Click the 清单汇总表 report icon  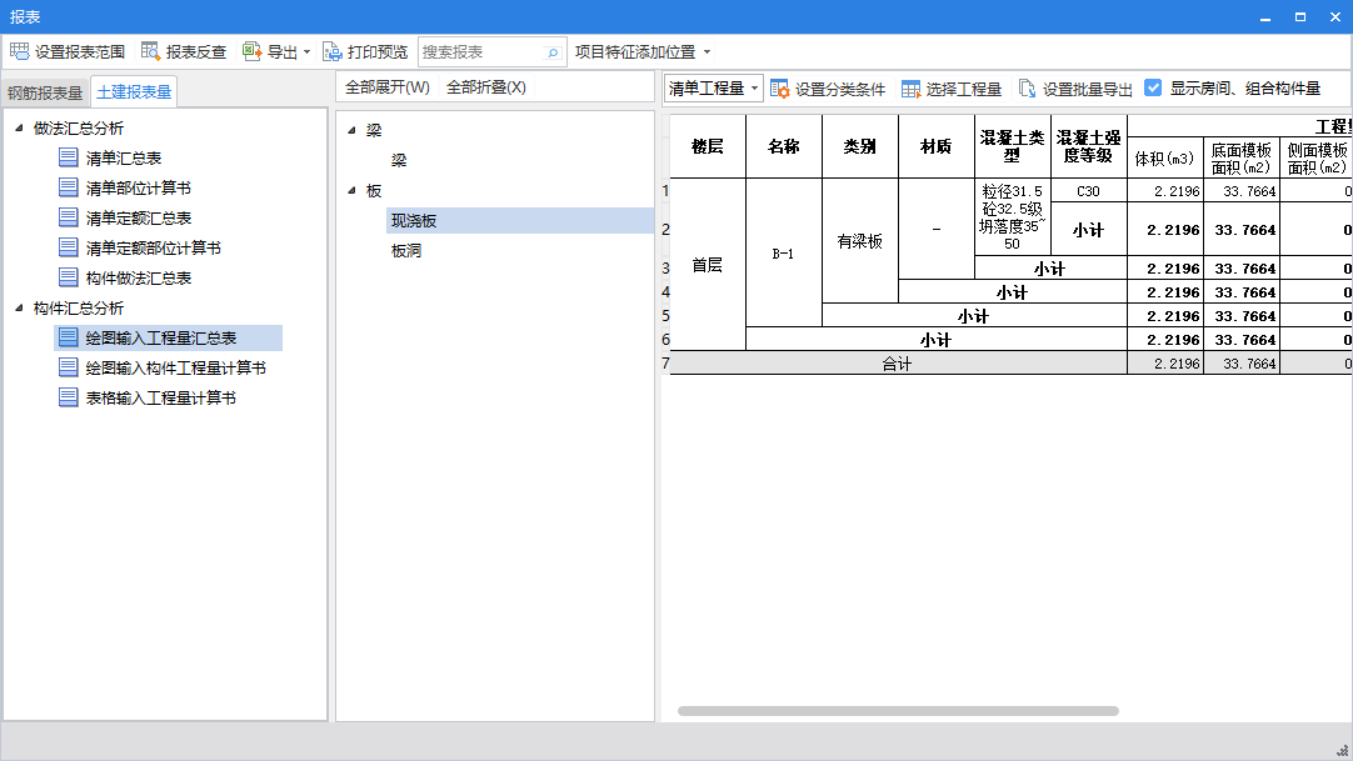[68, 157]
